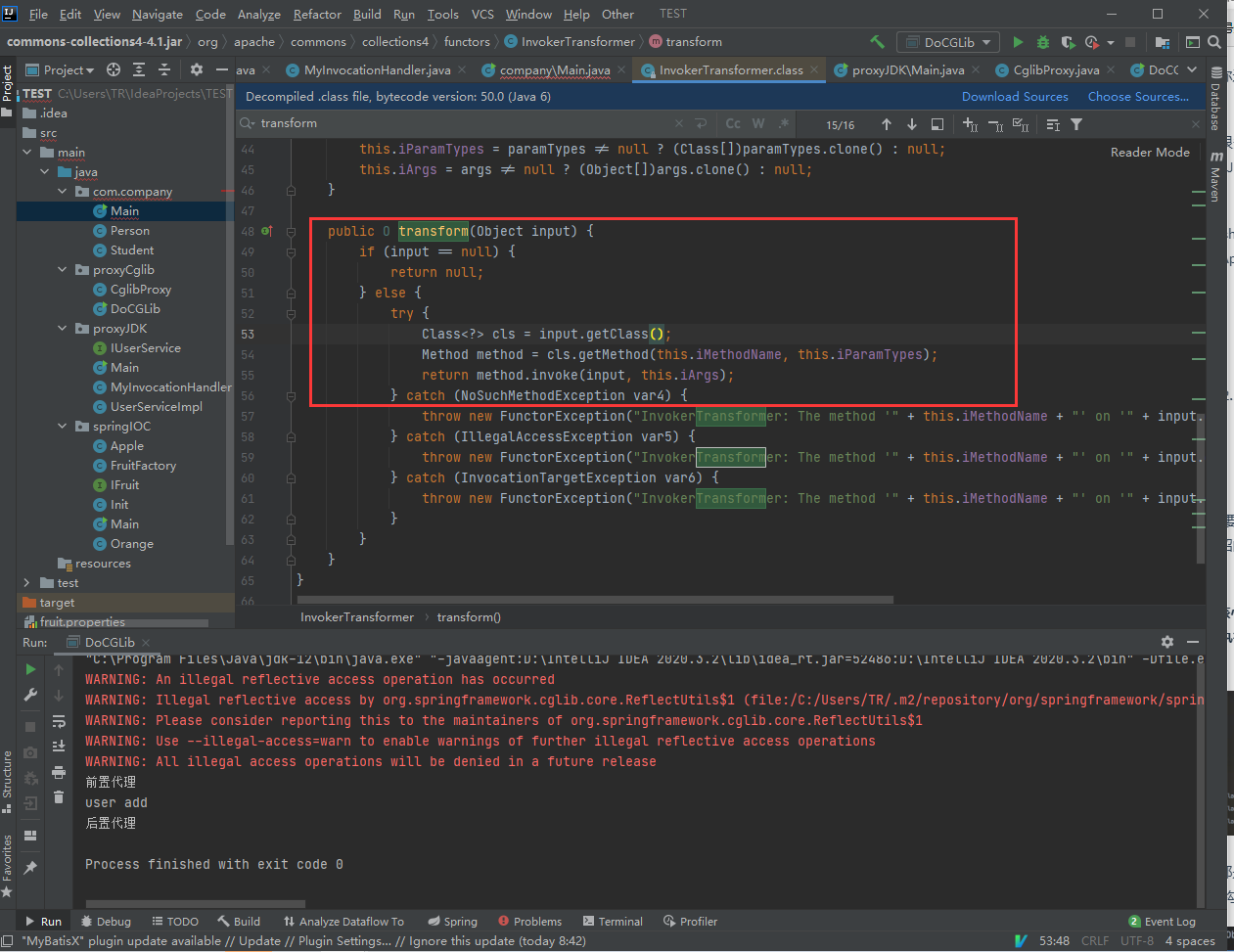Open Project panel settings gear
Viewport: 1234px width, 952px height.
[197, 69]
